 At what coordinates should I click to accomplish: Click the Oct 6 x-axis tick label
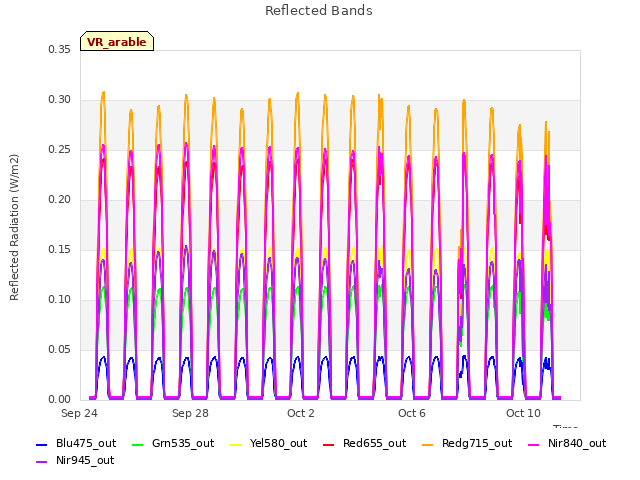pos(412,413)
